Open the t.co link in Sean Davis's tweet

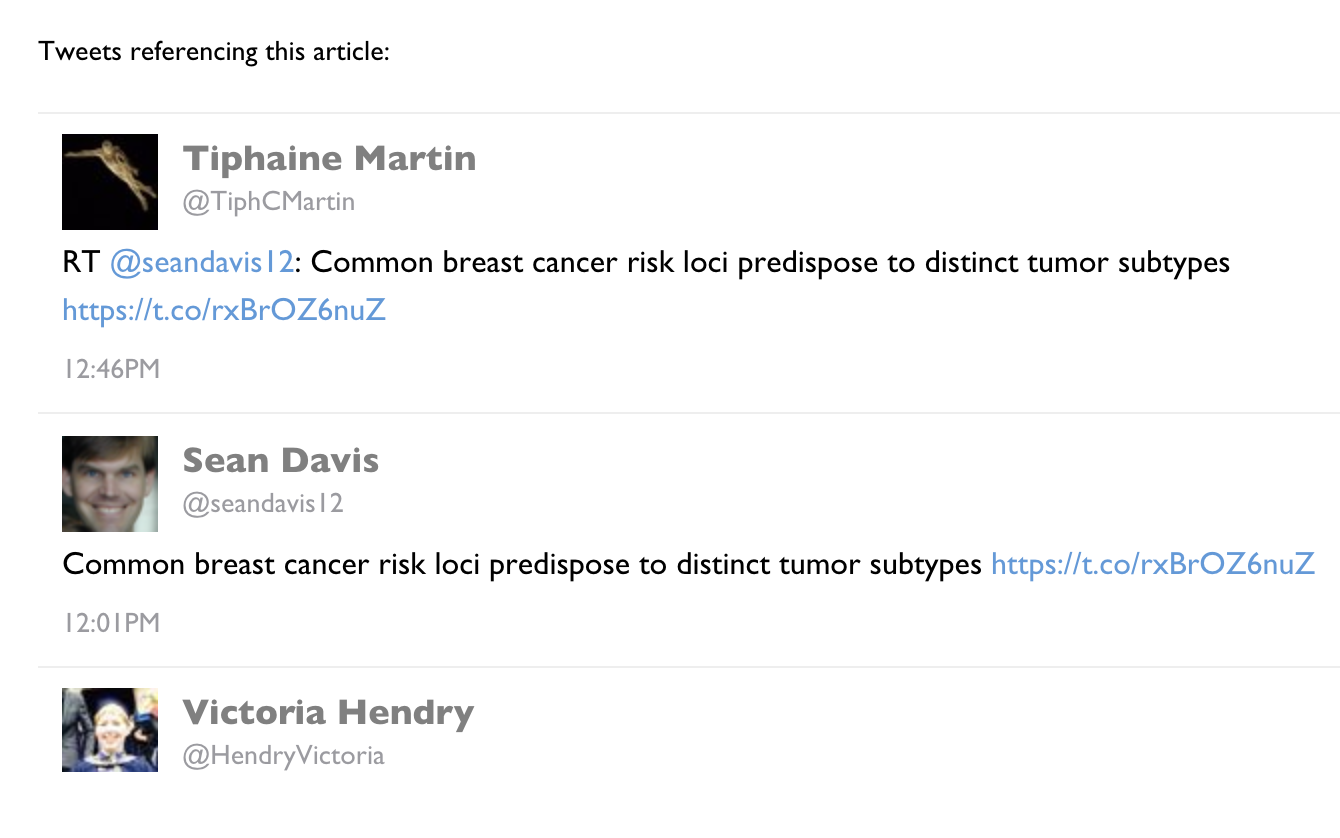coord(1152,565)
